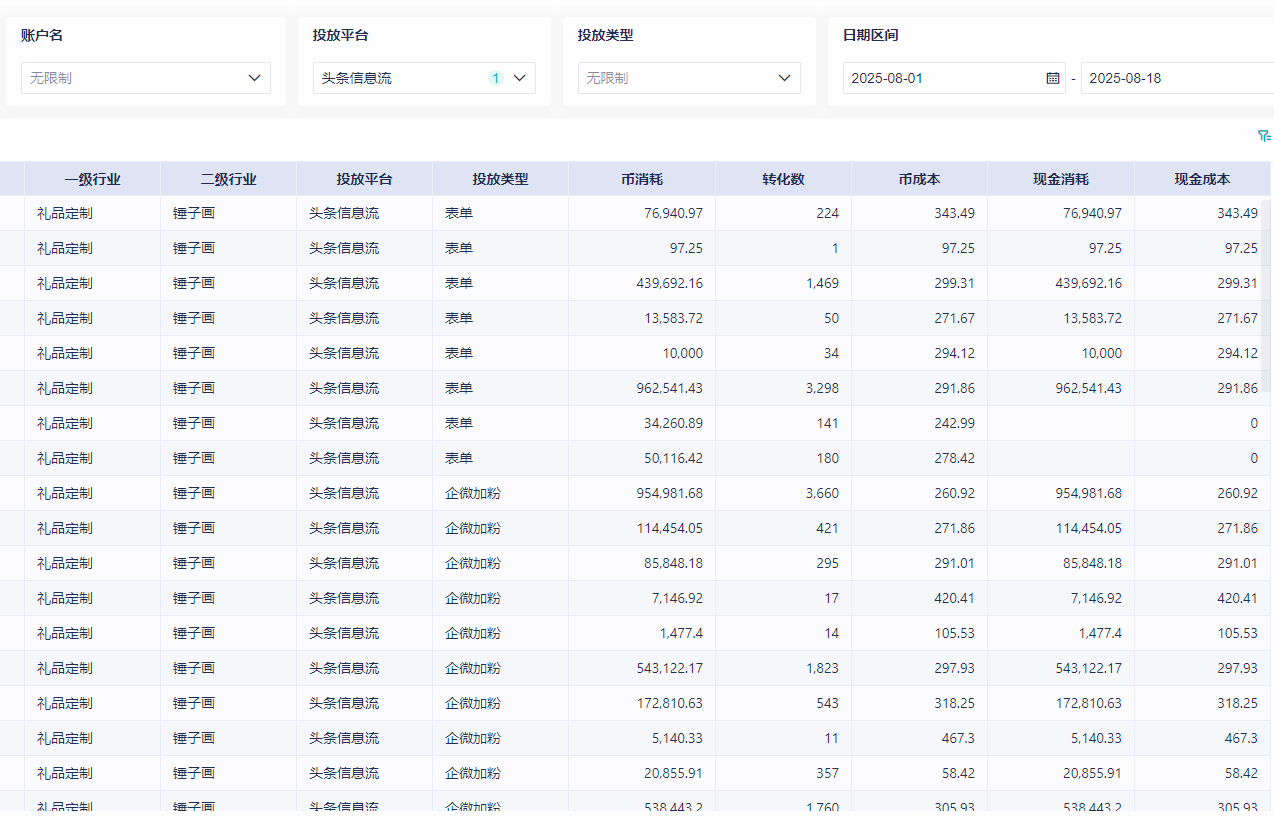Open the 账户名 dropdown

pos(146,78)
